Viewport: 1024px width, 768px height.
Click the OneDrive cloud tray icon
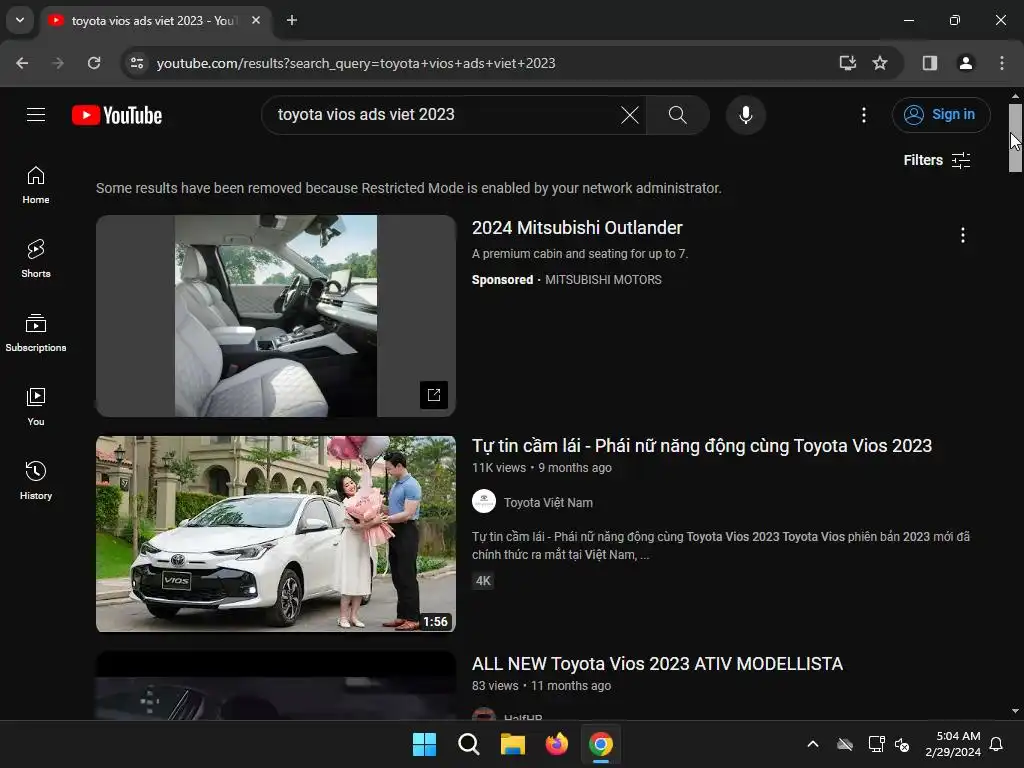pos(845,744)
